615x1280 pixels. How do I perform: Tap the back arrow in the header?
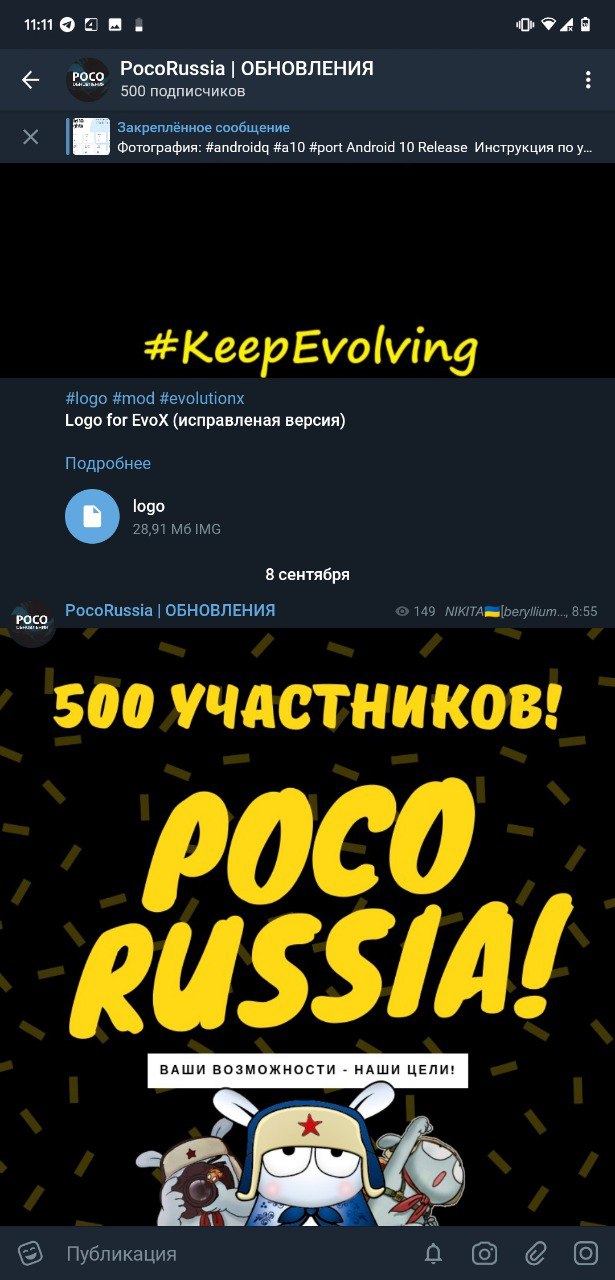pyautogui.click(x=31, y=80)
